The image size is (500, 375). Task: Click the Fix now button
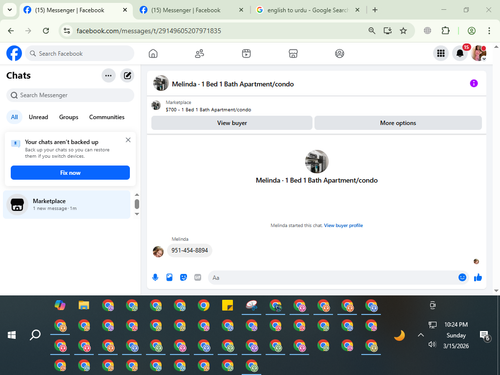70,173
